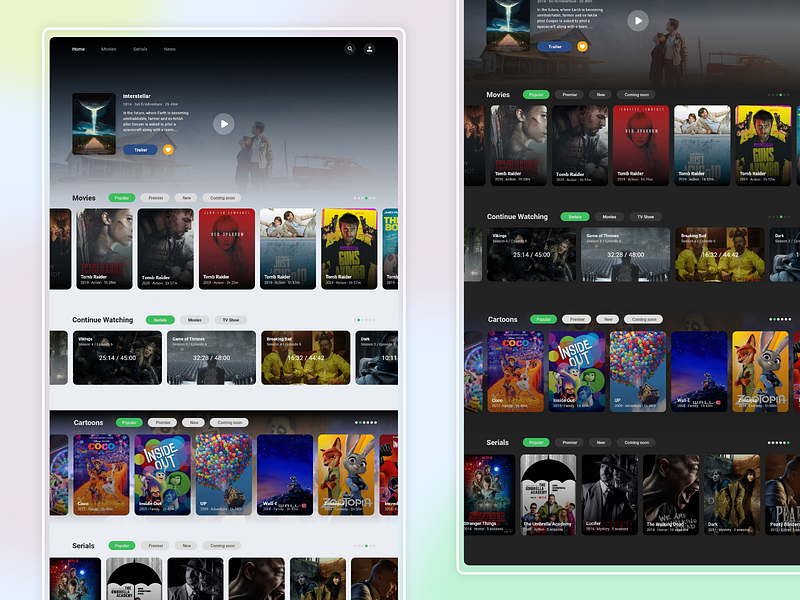Select Premier filter under Movies, dark theme
Screen dimensions: 800x600
570,94
